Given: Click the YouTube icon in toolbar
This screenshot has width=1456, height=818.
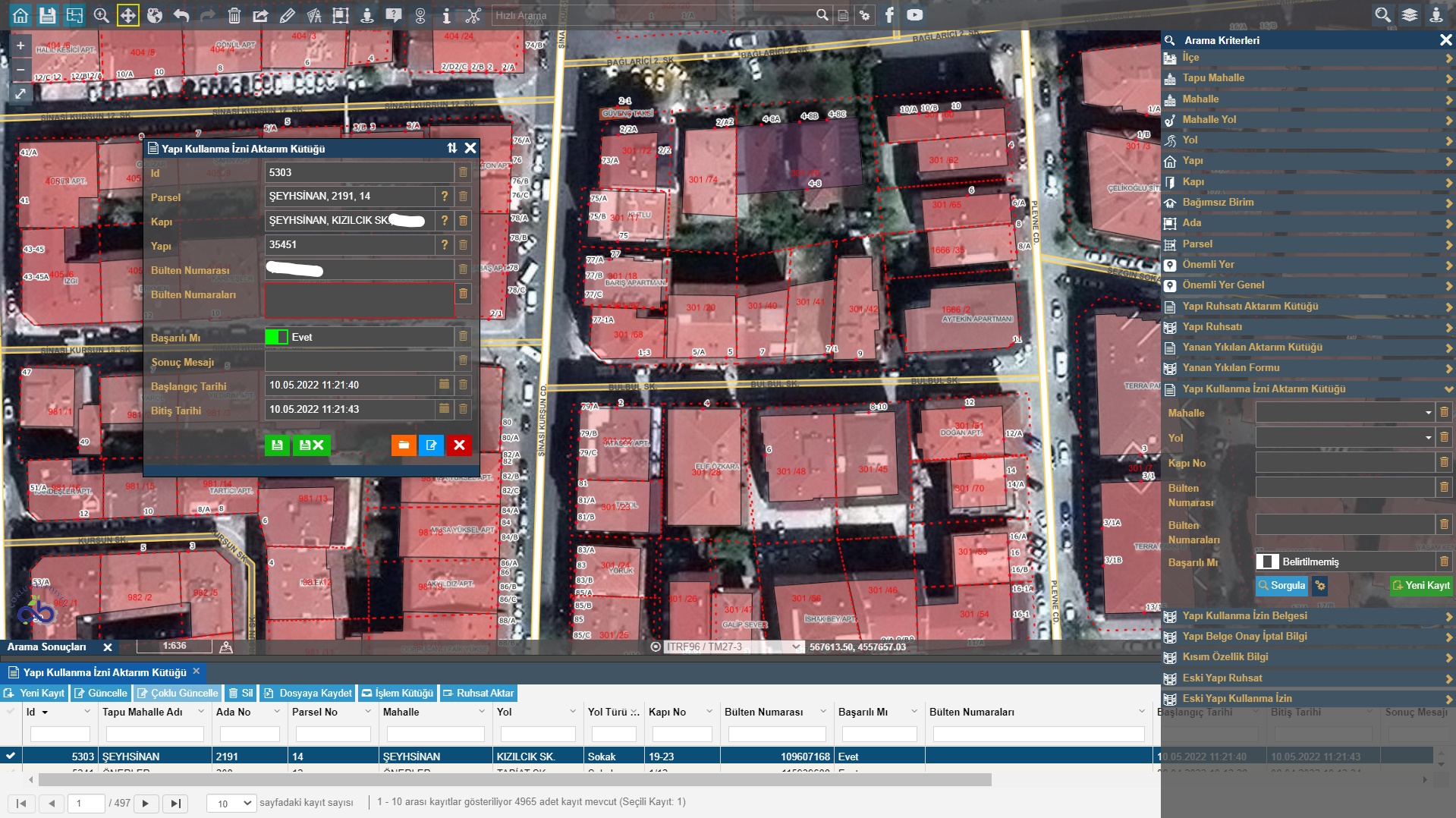Looking at the screenshot, I should tap(915, 14).
